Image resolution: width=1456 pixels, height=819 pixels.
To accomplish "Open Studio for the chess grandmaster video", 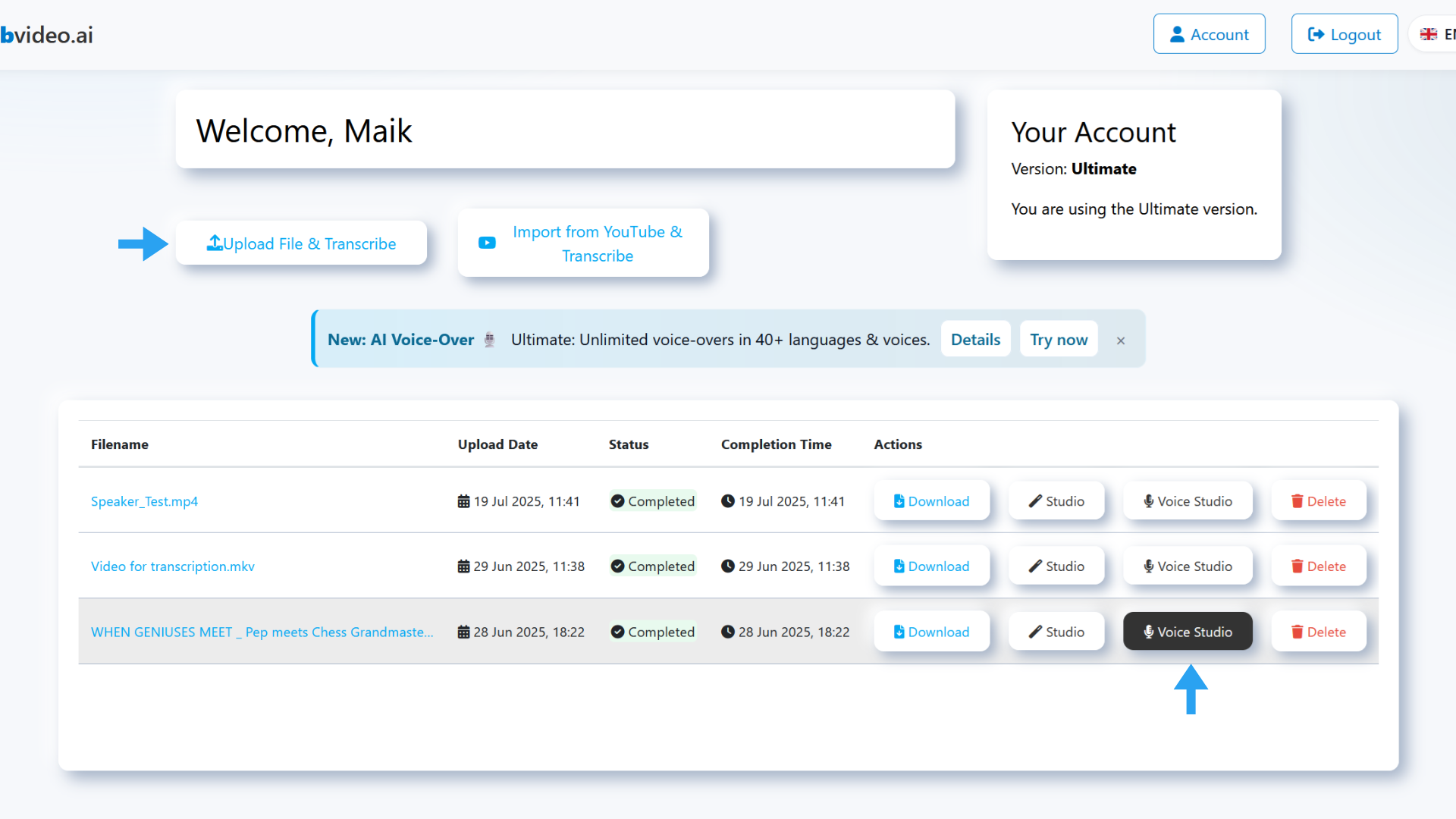I will coord(1056,631).
